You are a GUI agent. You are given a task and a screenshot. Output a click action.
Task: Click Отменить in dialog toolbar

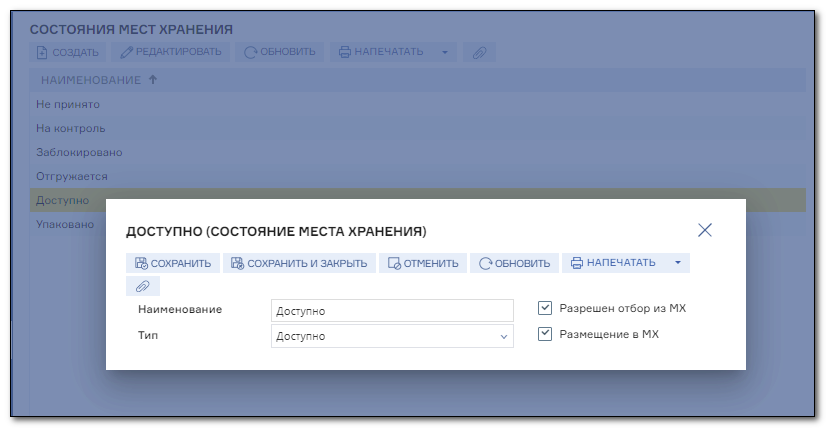(x=423, y=263)
